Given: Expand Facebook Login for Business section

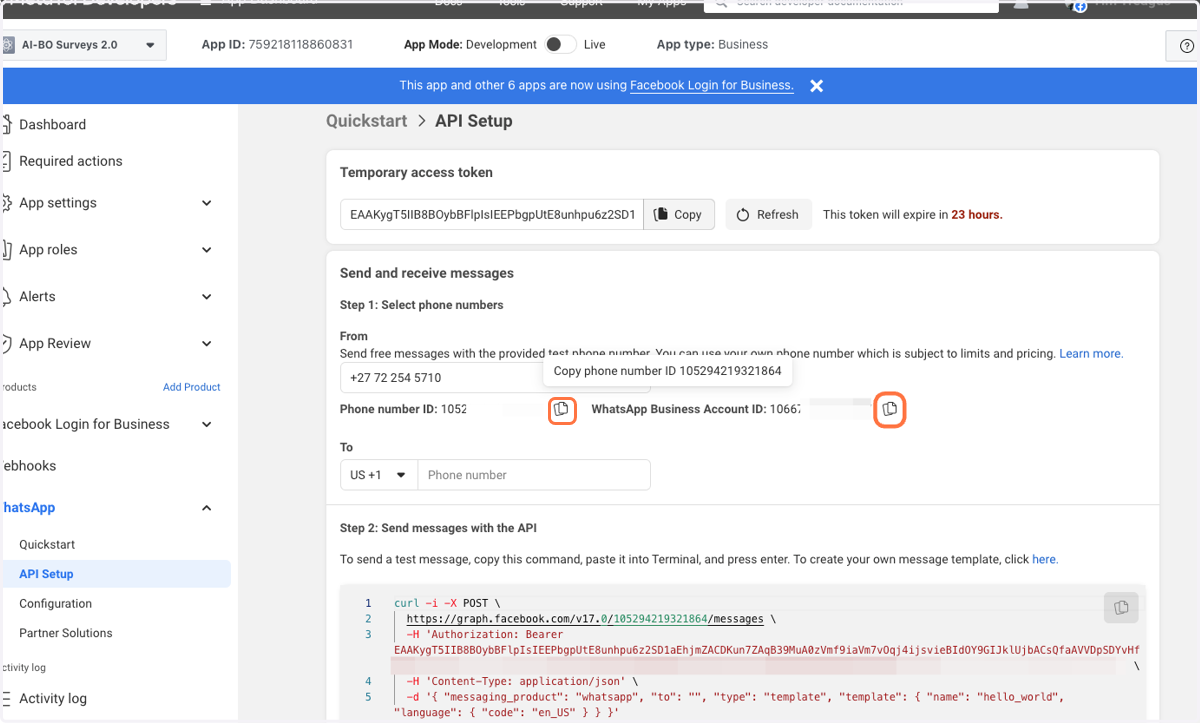Looking at the screenshot, I should pyautogui.click(x=207, y=424).
